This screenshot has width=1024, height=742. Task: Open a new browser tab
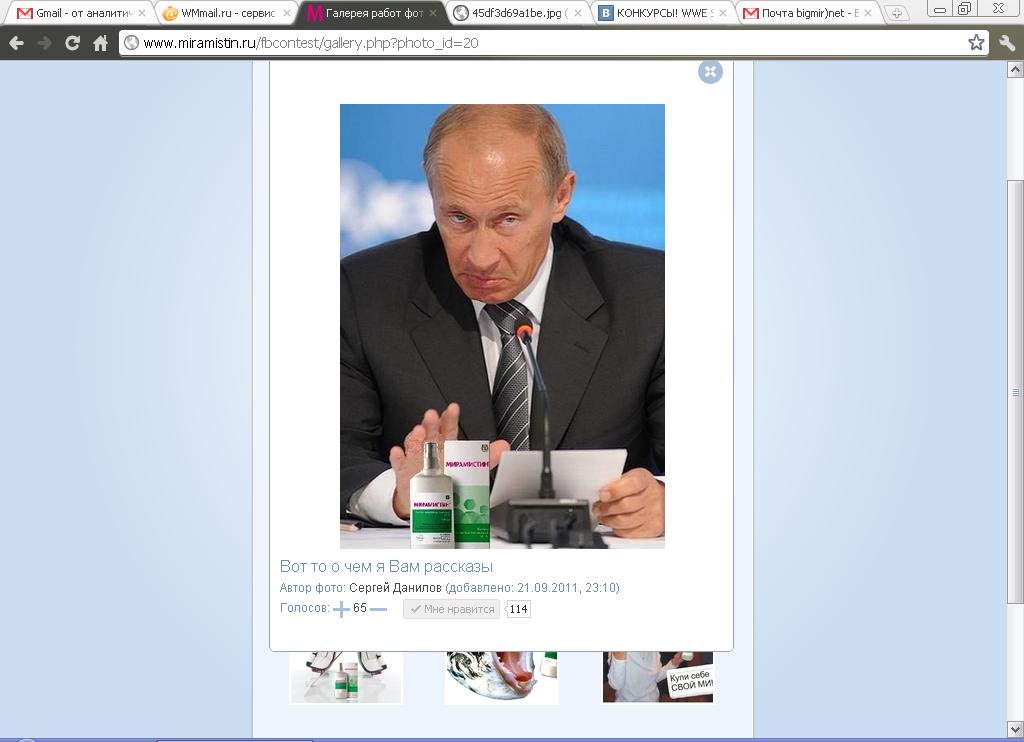(x=897, y=13)
